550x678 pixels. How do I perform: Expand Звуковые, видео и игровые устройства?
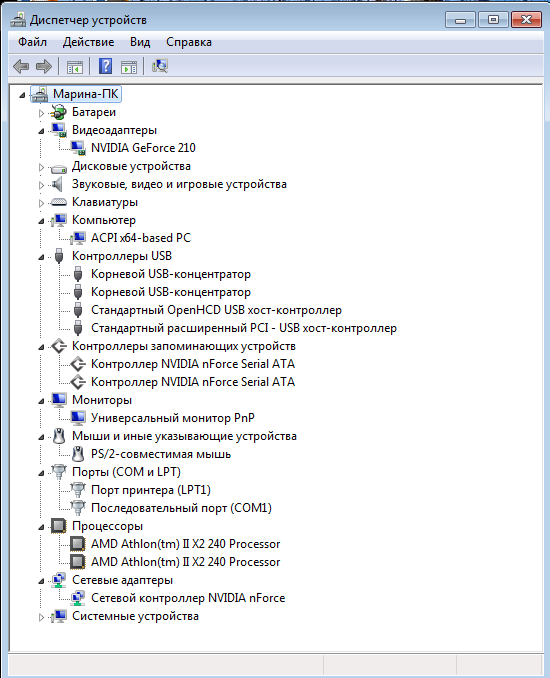click(x=41, y=185)
